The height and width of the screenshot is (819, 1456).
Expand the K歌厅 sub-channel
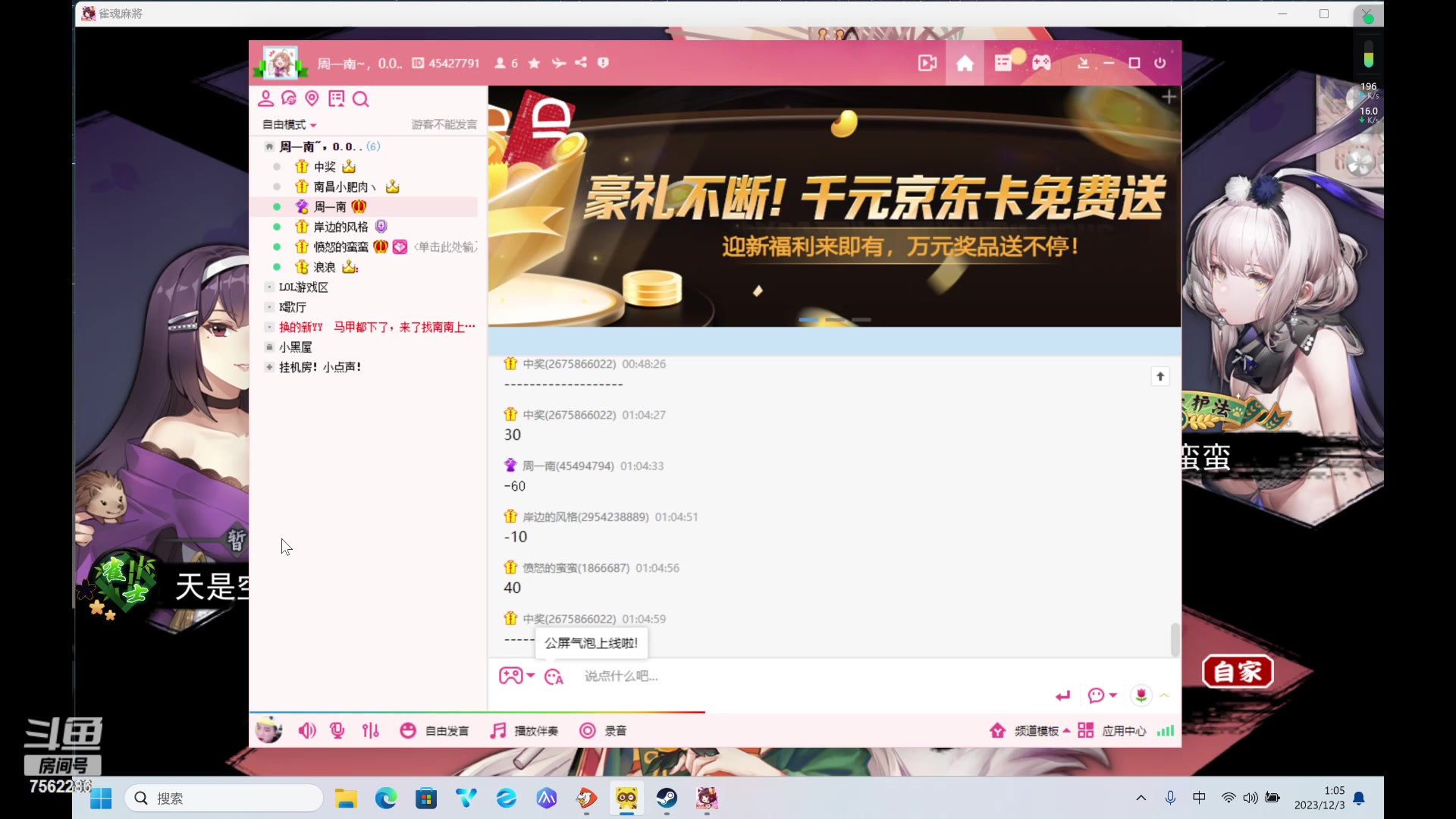click(x=269, y=307)
